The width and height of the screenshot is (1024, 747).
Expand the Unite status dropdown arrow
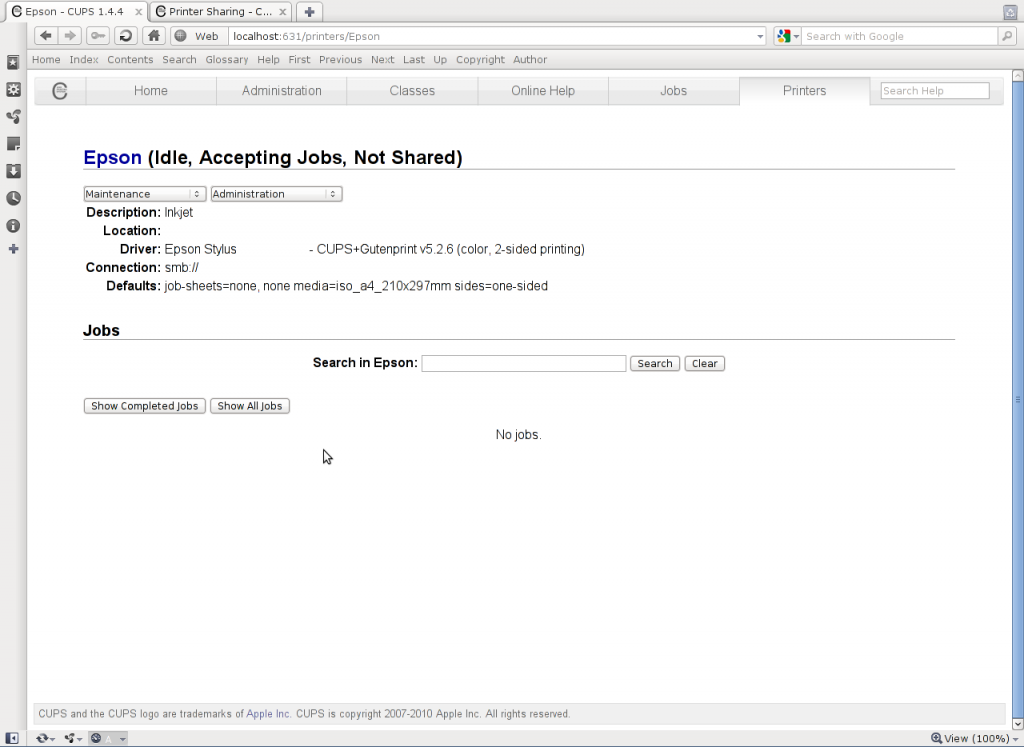pyautogui.click(x=80, y=739)
